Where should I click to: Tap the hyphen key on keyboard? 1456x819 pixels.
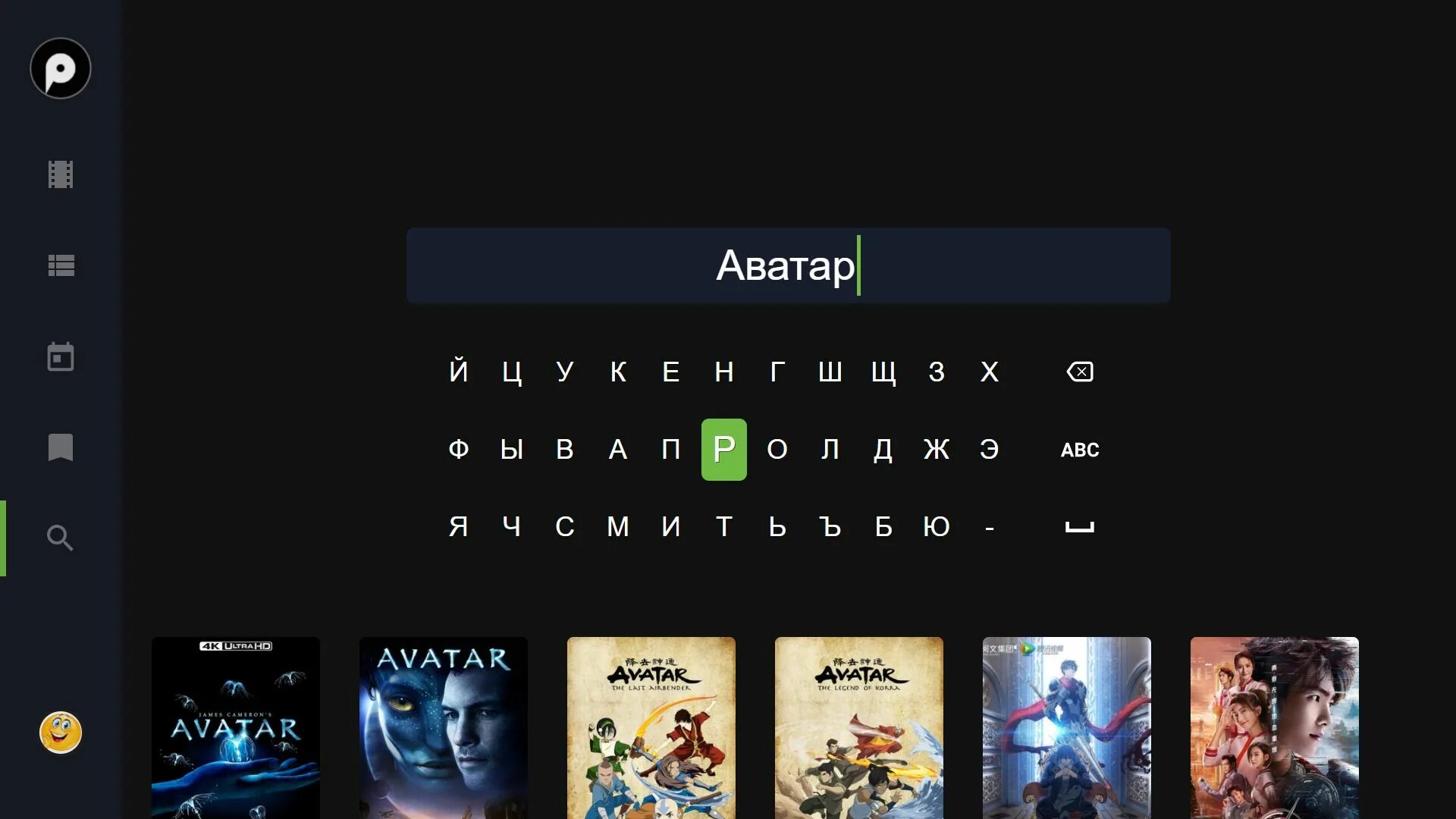click(x=990, y=526)
